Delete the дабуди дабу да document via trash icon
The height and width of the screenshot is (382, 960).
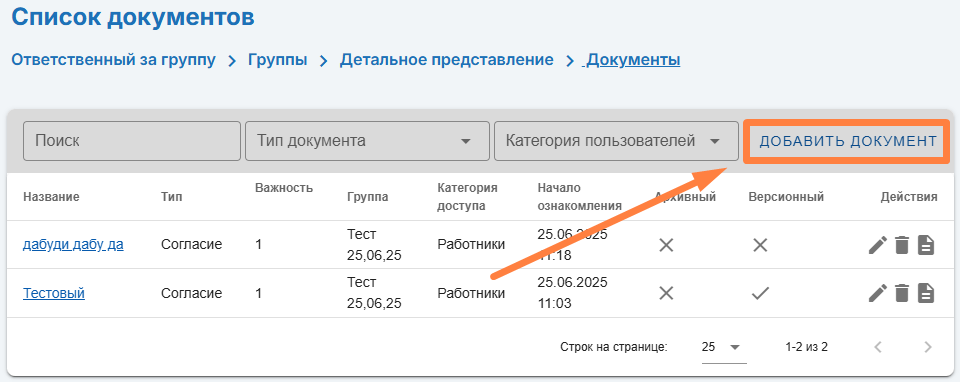pos(901,245)
